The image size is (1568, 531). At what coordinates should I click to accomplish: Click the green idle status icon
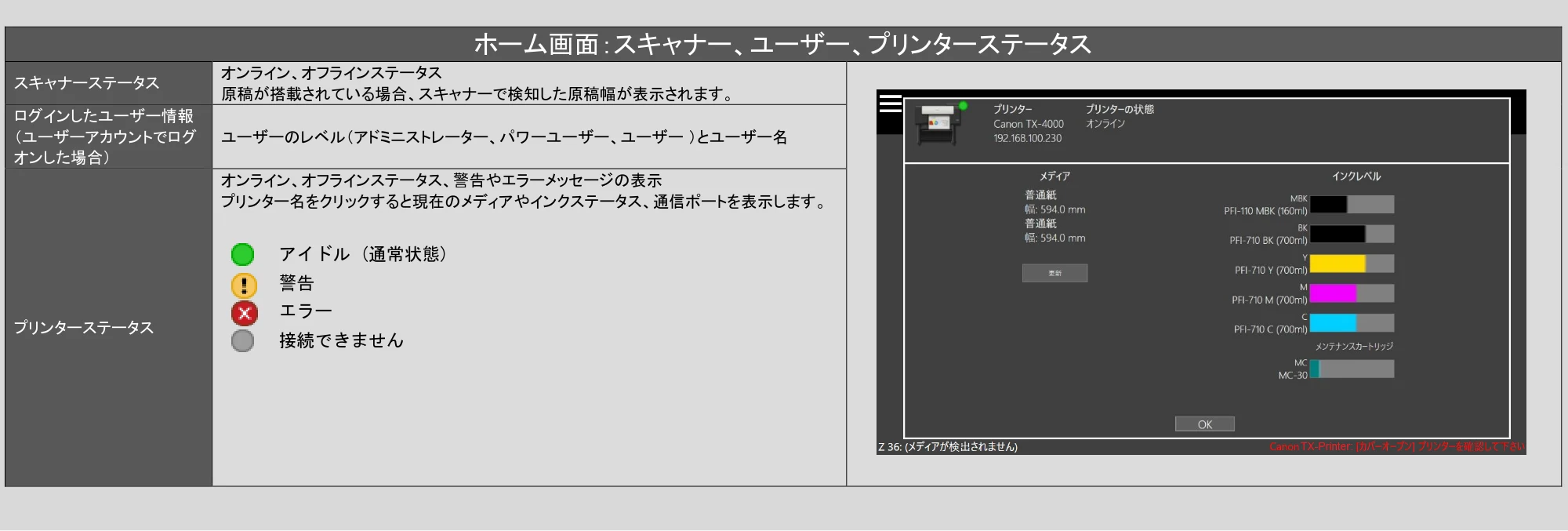[x=243, y=254]
